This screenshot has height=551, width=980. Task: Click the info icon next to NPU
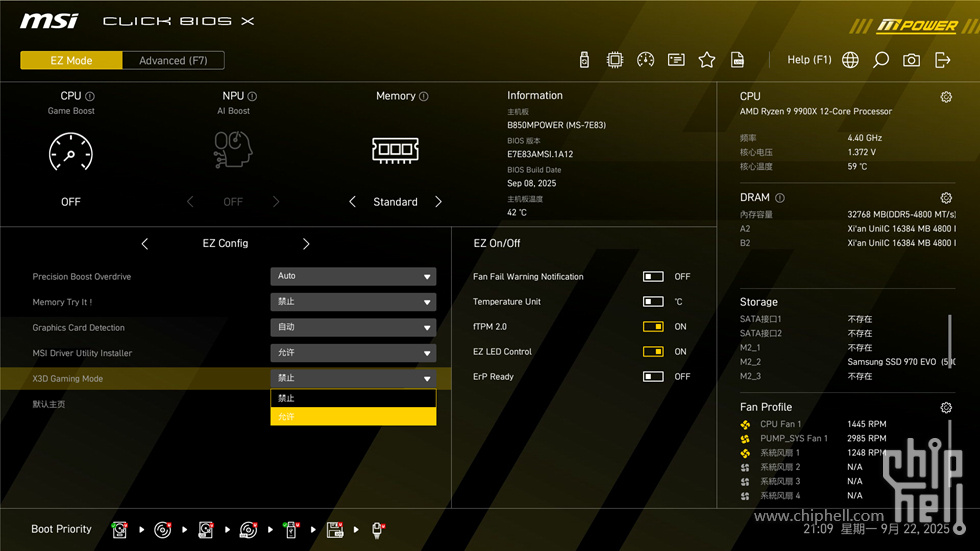click(x=252, y=96)
